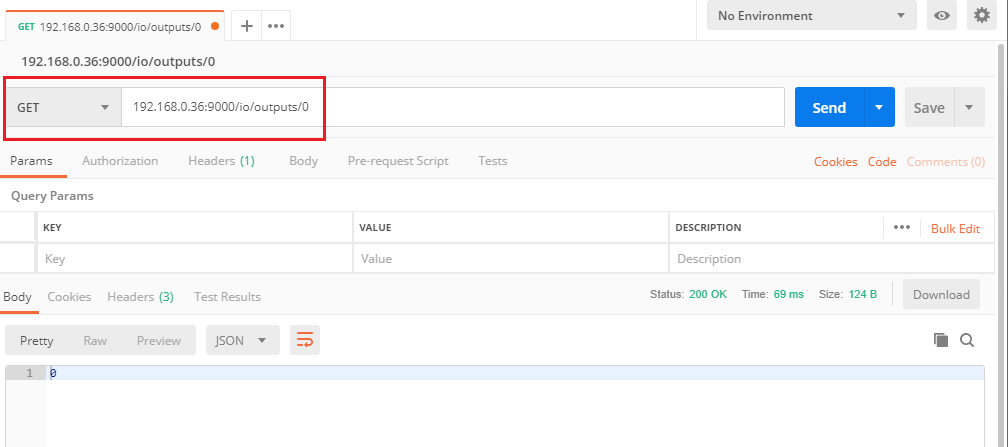Click the blue Send button

pos(829,108)
